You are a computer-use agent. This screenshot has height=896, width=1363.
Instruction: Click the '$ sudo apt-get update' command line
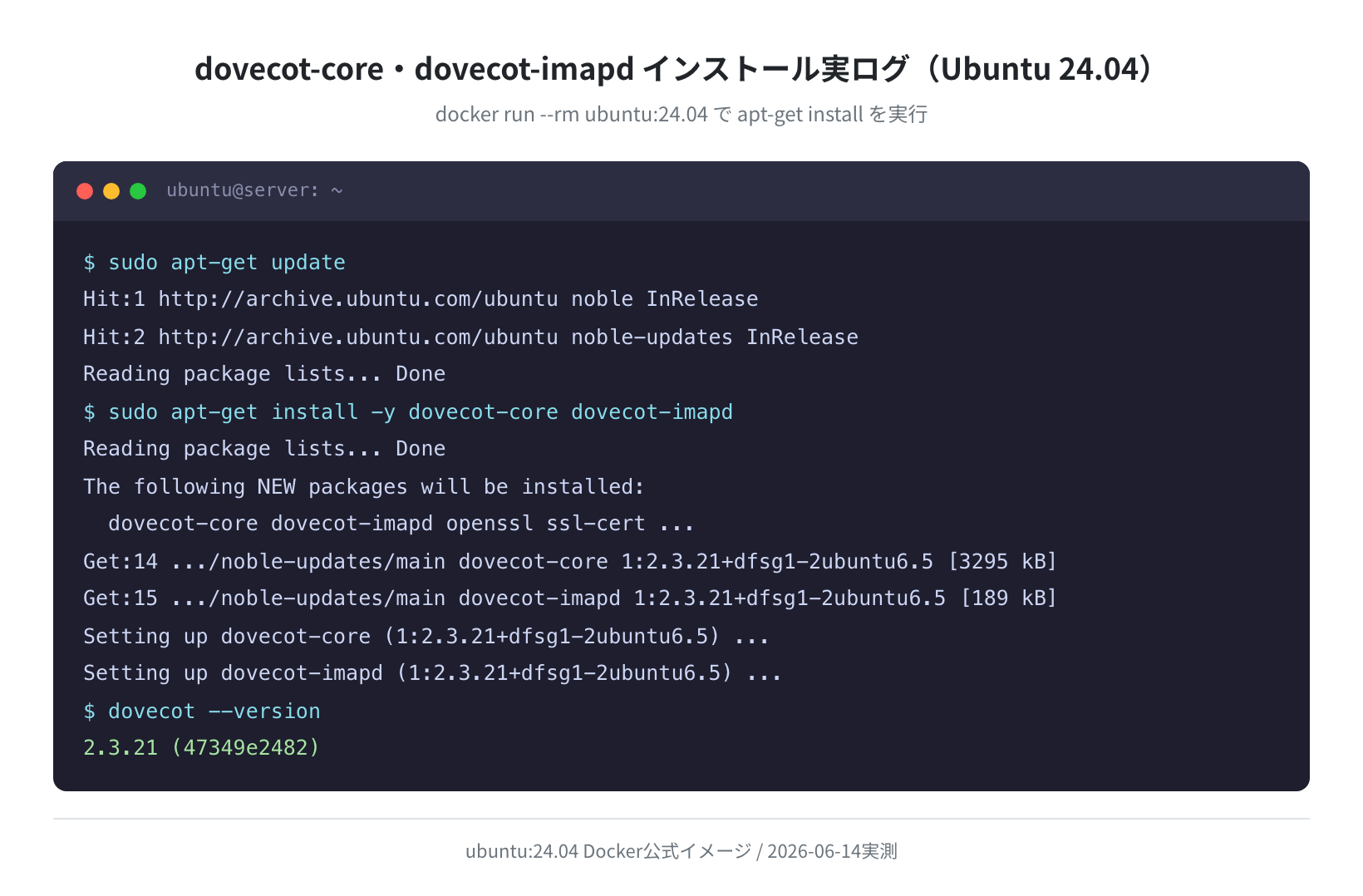click(x=214, y=263)
